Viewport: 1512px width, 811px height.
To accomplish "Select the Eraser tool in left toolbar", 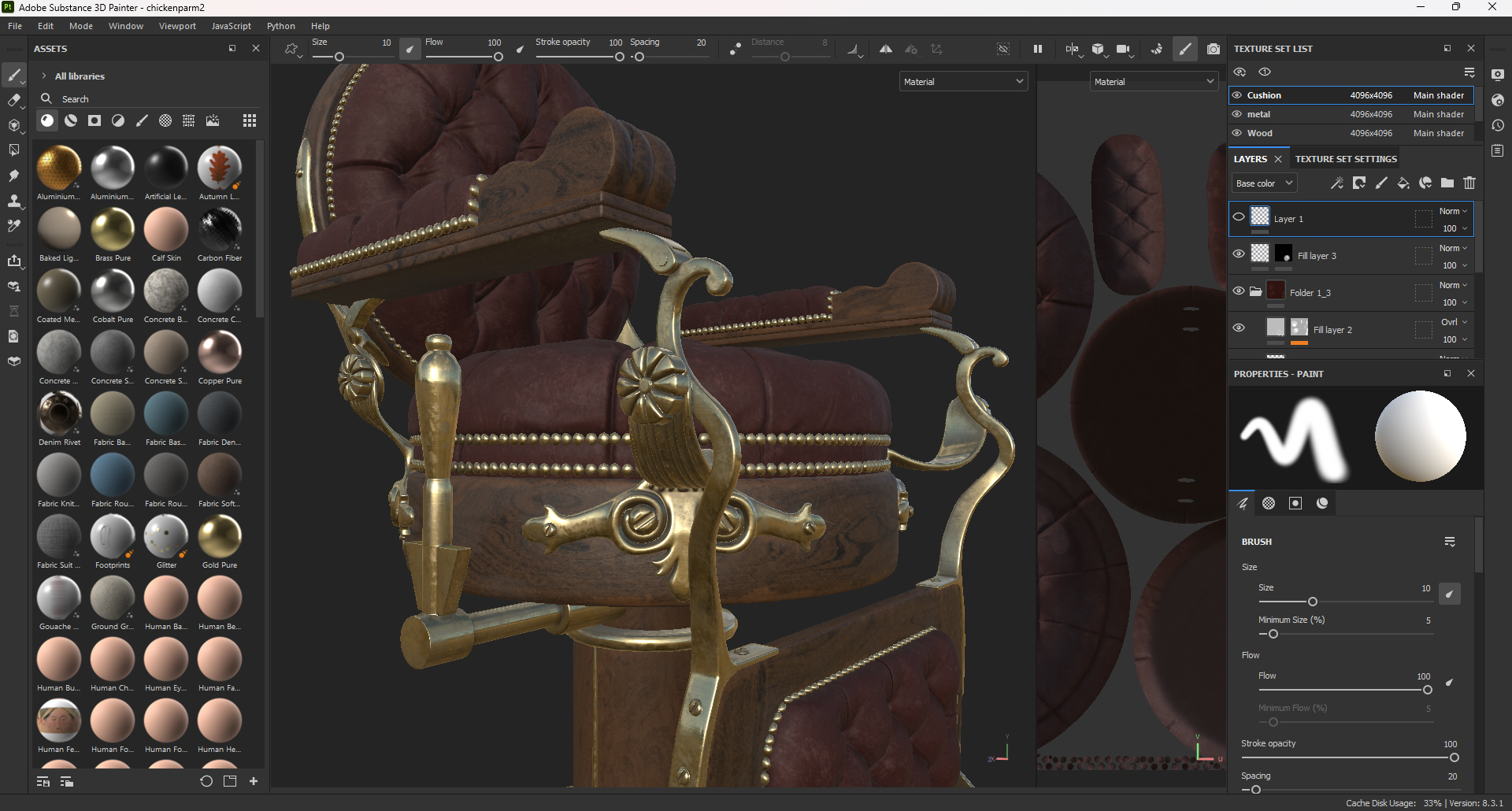I will pyautogui.click(x=13, y=101).
